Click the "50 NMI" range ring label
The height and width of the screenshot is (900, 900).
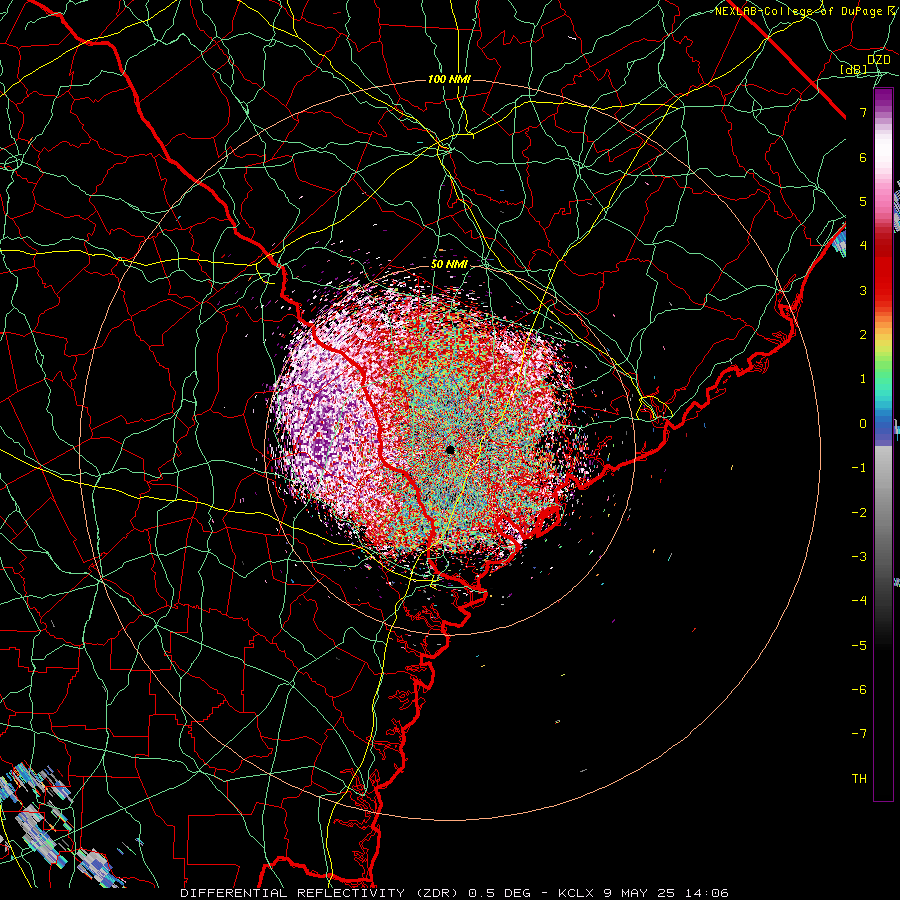coord(449,264)
